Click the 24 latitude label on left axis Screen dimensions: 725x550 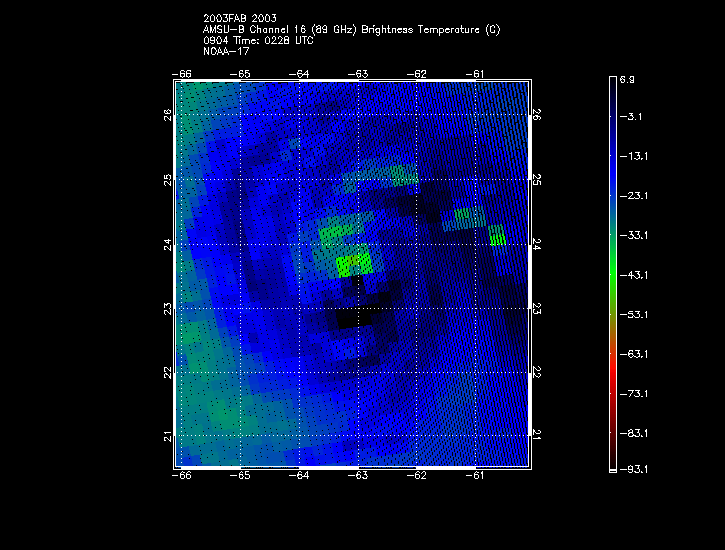[167, 244]
